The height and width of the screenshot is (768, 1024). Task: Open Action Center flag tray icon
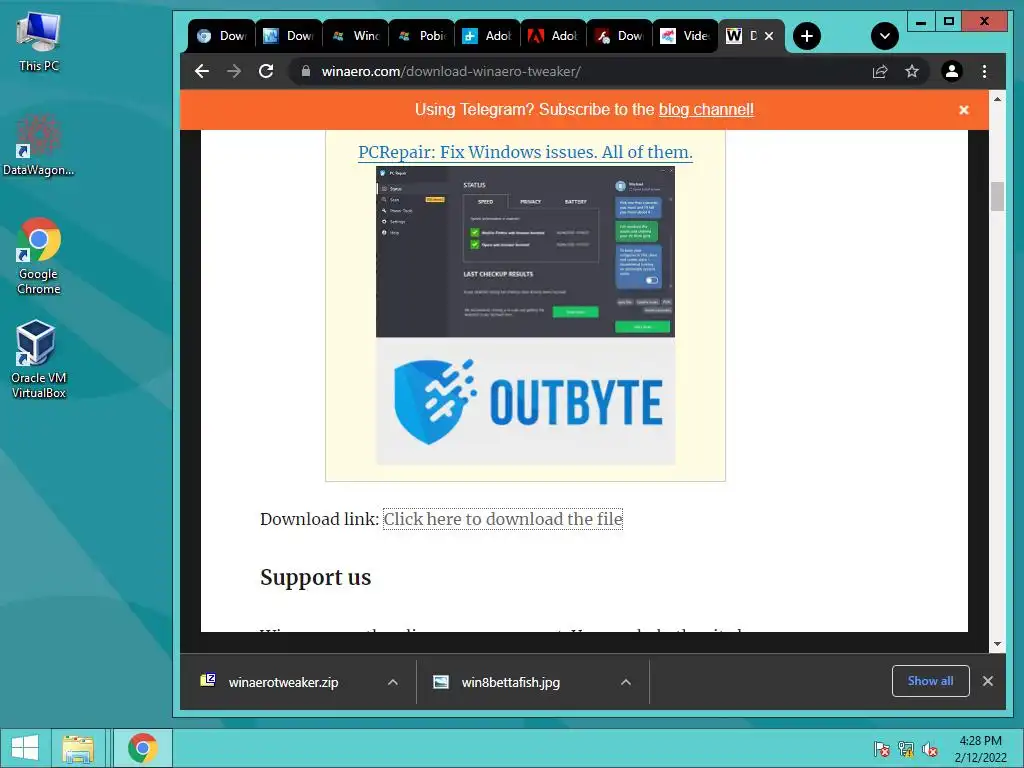coord(882,749)
